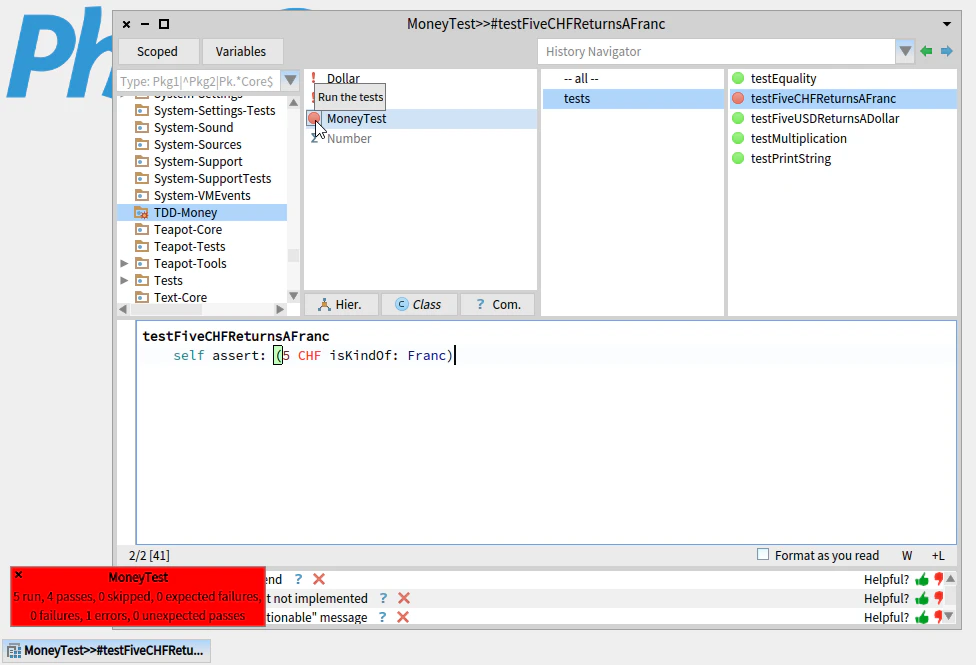Go forward with the blue history arrow
This screenshot has width=976, height=665.
(x=946, y=51)
